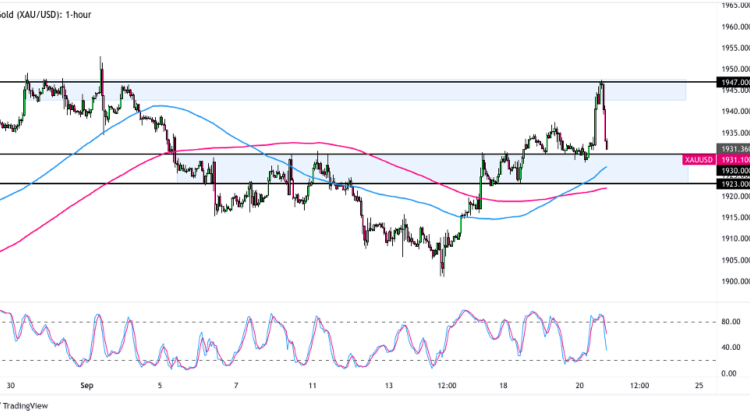This screenshot has height=417, width=750.
Task: Click the Sep date label on time axis
Action: pos(87,385)
